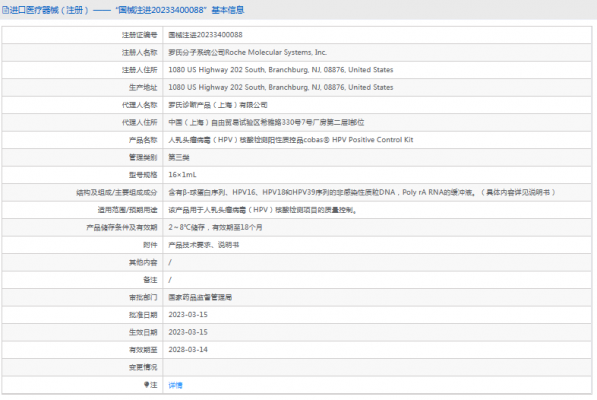Viewport: 597px width, 400px height.
Task: Open the 详情 details link
Action: [175, 385]
